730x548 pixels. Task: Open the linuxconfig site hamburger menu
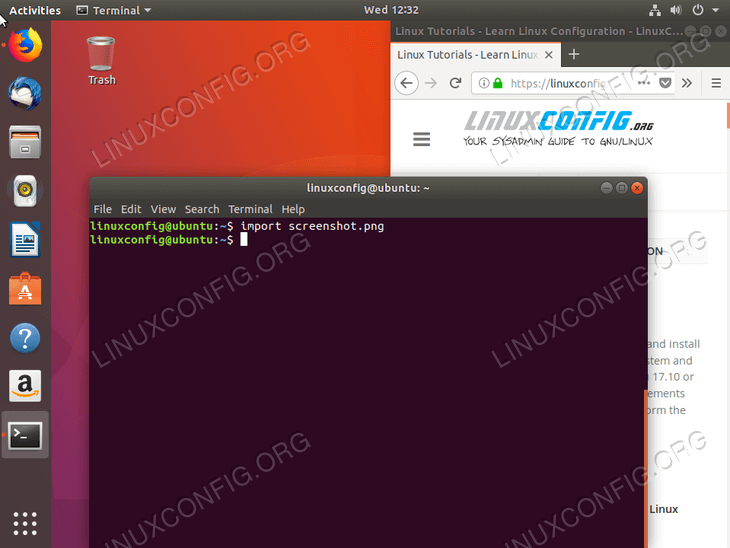pos(422,139)
